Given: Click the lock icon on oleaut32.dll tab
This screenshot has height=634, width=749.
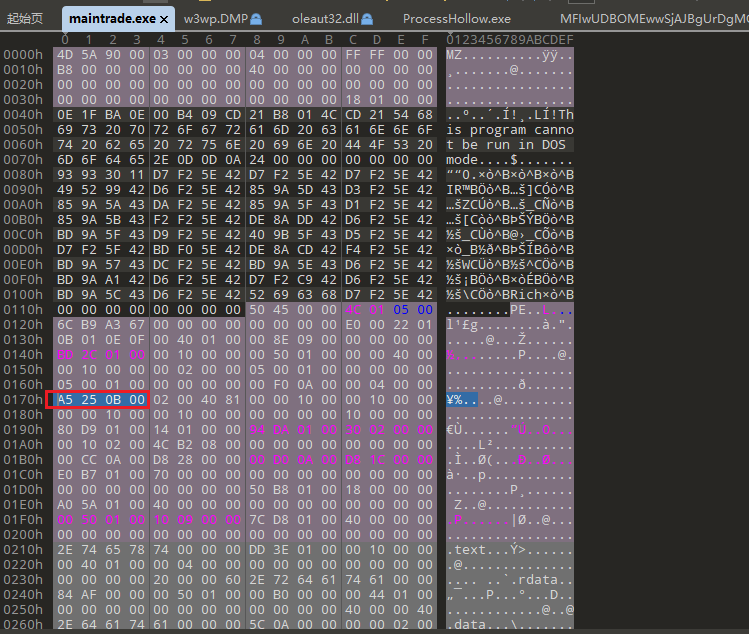Looking at the screenshot, I should (367, 19).
